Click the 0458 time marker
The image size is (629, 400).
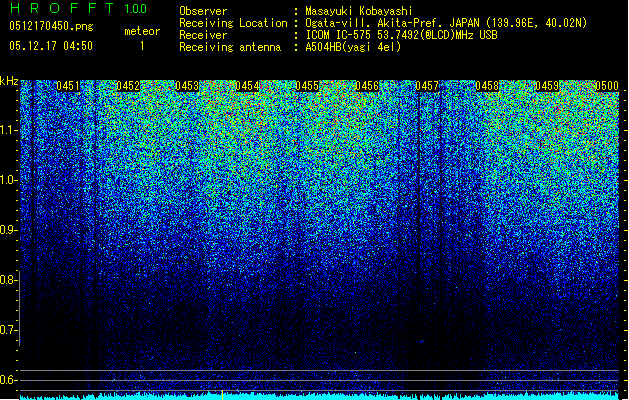tap(487, 86)
